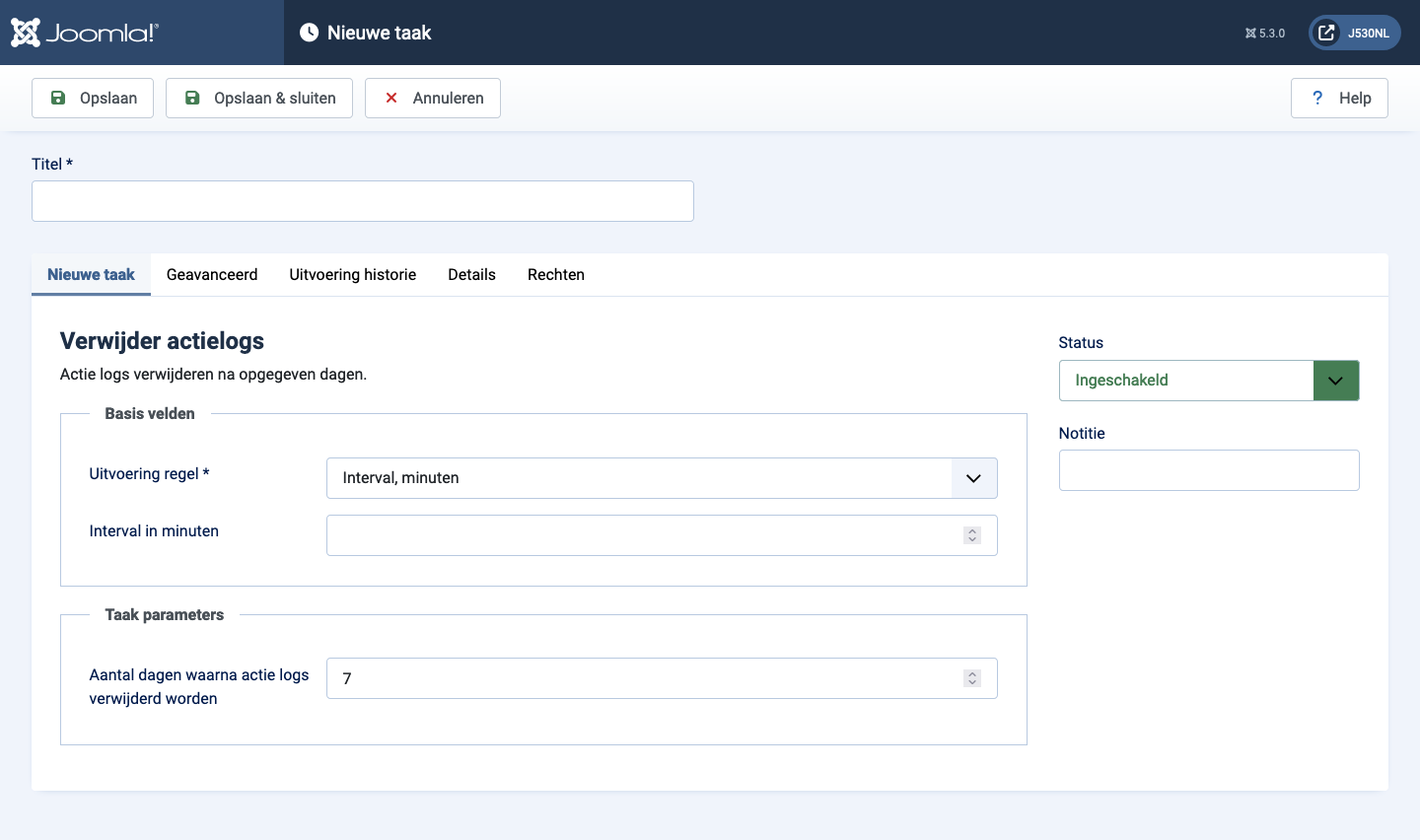Click the Basis velden legend
The image size is (1420, 840).
coord(150,413)
